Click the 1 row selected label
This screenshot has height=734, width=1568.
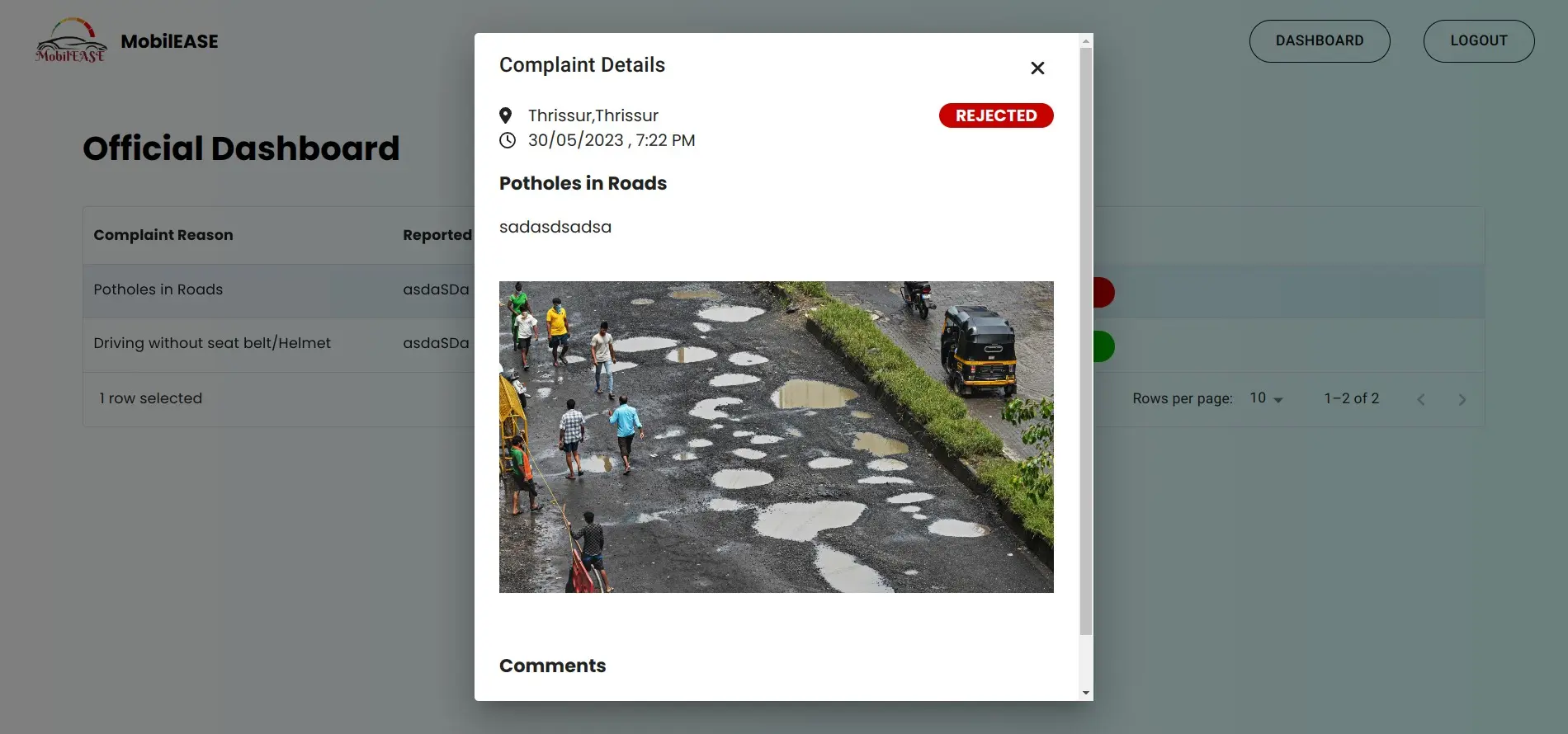(x=150, y=398)
